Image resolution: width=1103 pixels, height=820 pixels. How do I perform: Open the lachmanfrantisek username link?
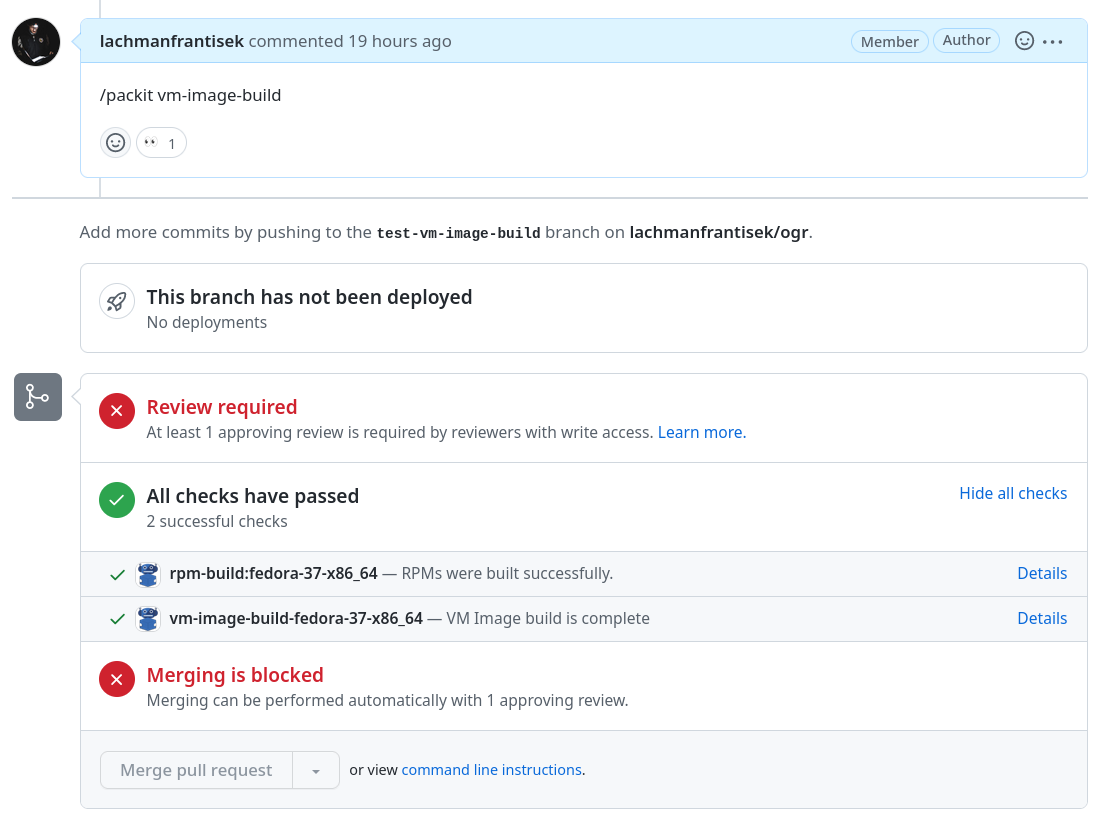click(171, 41)
